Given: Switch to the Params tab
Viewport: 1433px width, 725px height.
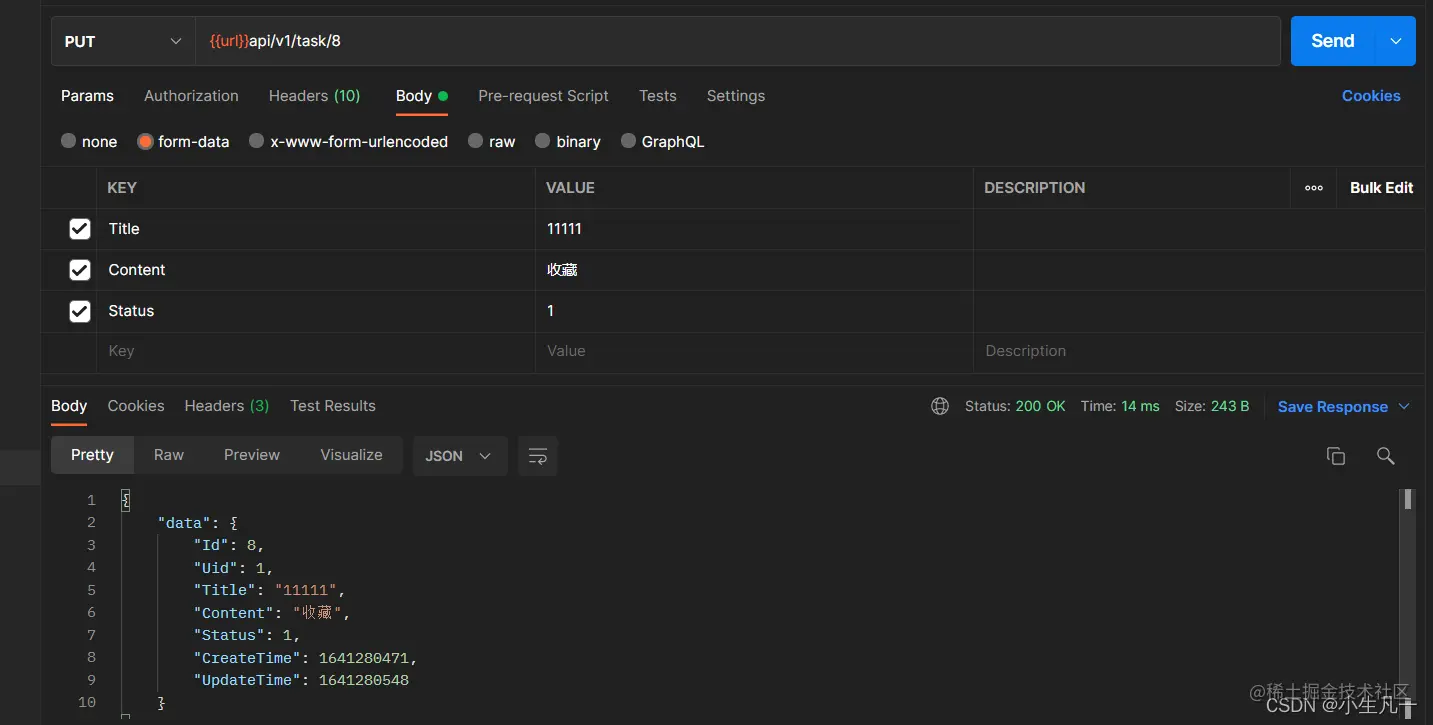Looking at the screenshot, I should point(87,96).
